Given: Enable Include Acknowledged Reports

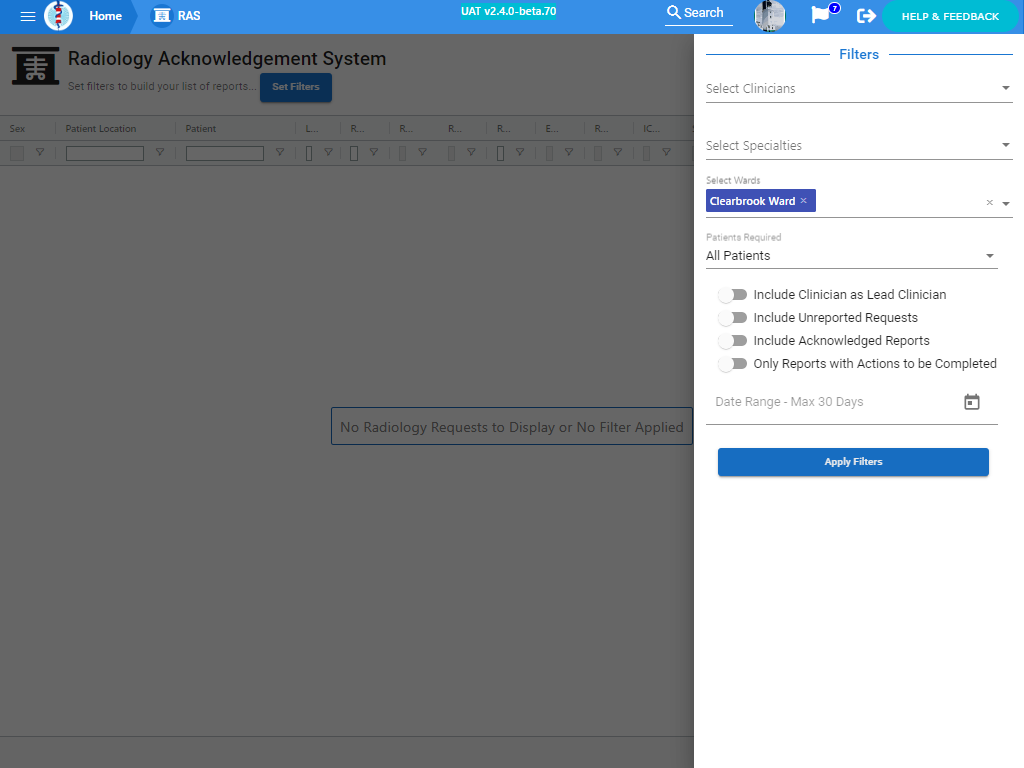Looking at the screenshot, I should [x=733, y=341].
